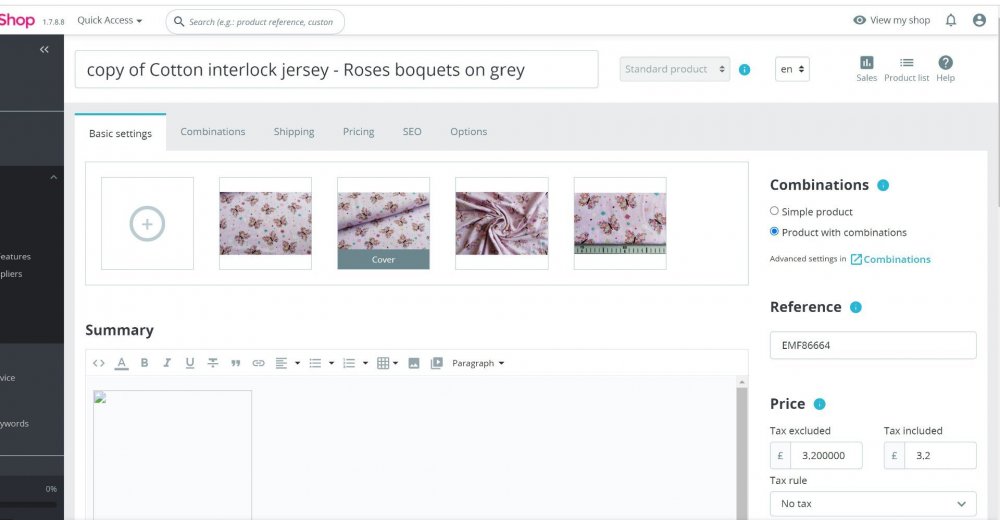The width and height of the screenshot is (1000, 520).
Task: Collapse sidebar section with up chevron
Action: point(54,177)
